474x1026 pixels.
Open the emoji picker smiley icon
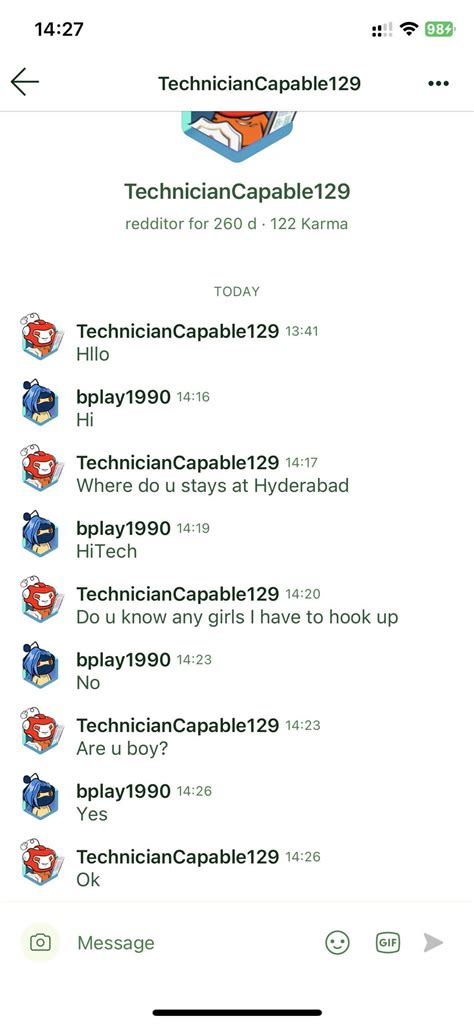tap(337, 943)
